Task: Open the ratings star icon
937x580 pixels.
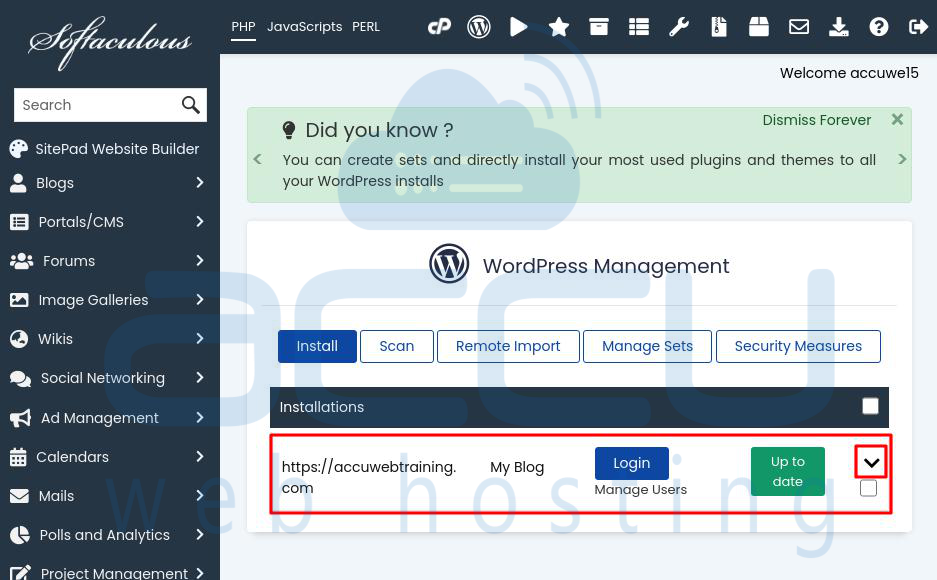Action: pos(559,27)
